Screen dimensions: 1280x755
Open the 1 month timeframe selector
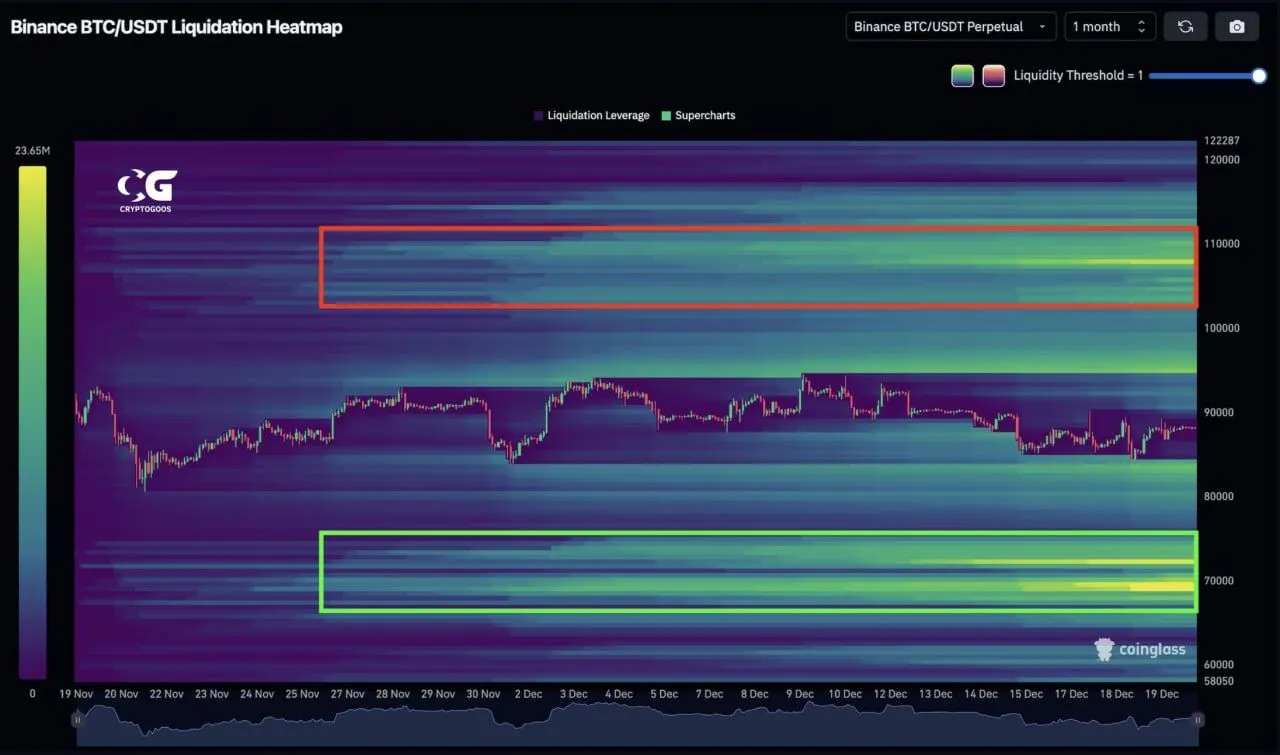tap(1100, 27)
